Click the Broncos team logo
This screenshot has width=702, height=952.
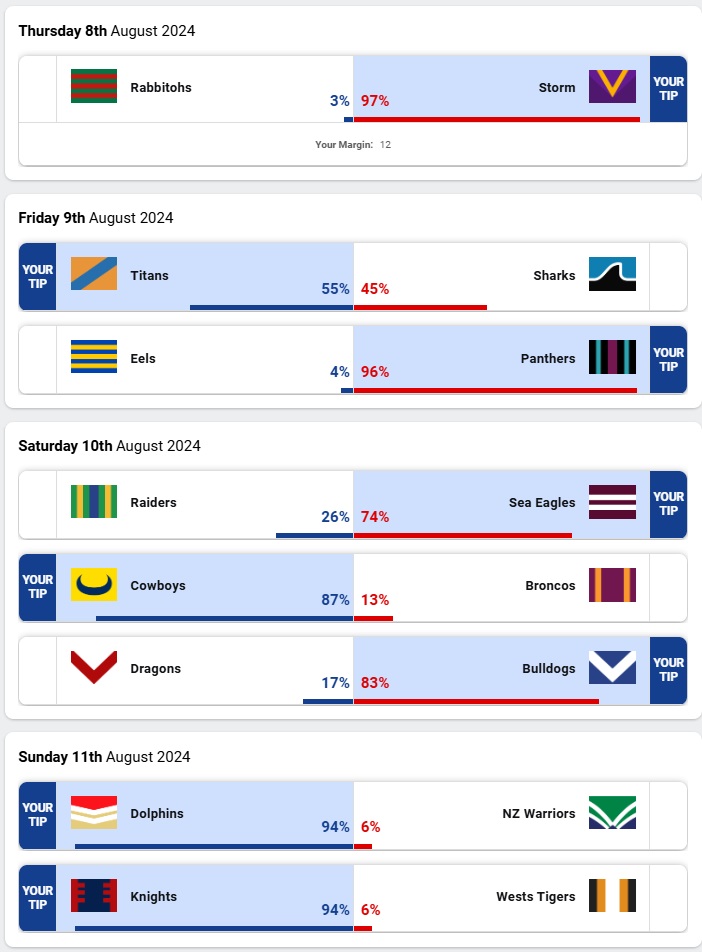click(612, 585)
